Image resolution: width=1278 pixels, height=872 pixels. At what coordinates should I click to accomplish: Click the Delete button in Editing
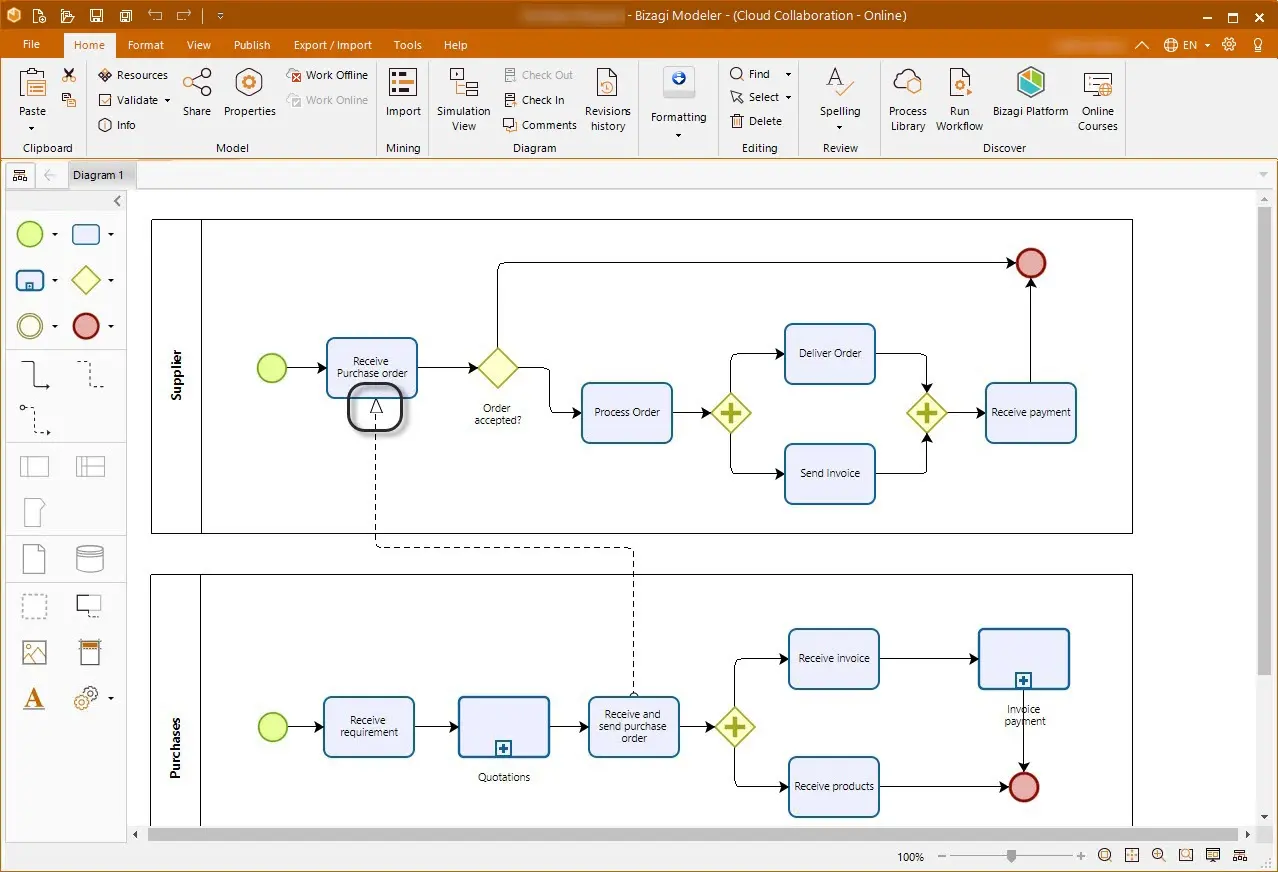coord(756,121)
